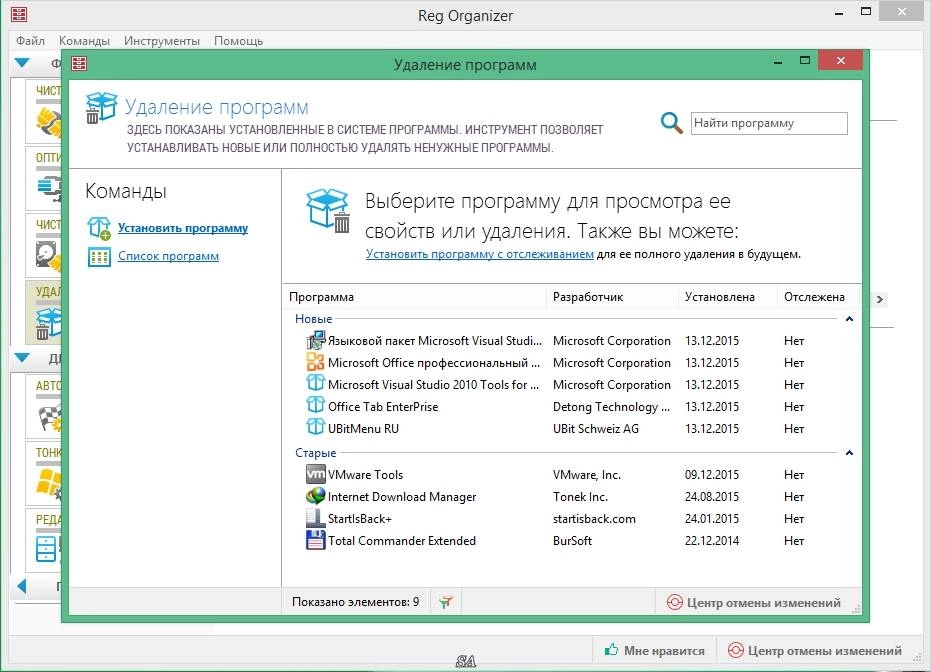Click the Мне нравится button

point(654,651)
